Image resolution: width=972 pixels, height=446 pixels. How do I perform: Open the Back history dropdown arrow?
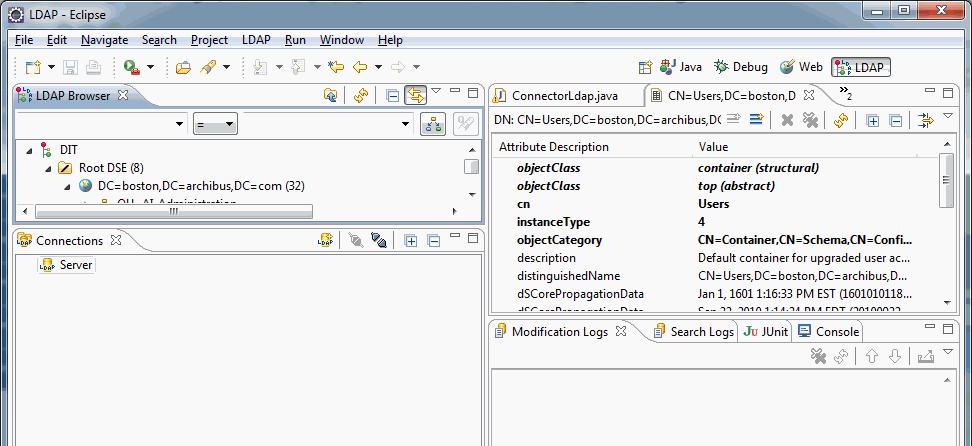point(378,67)
